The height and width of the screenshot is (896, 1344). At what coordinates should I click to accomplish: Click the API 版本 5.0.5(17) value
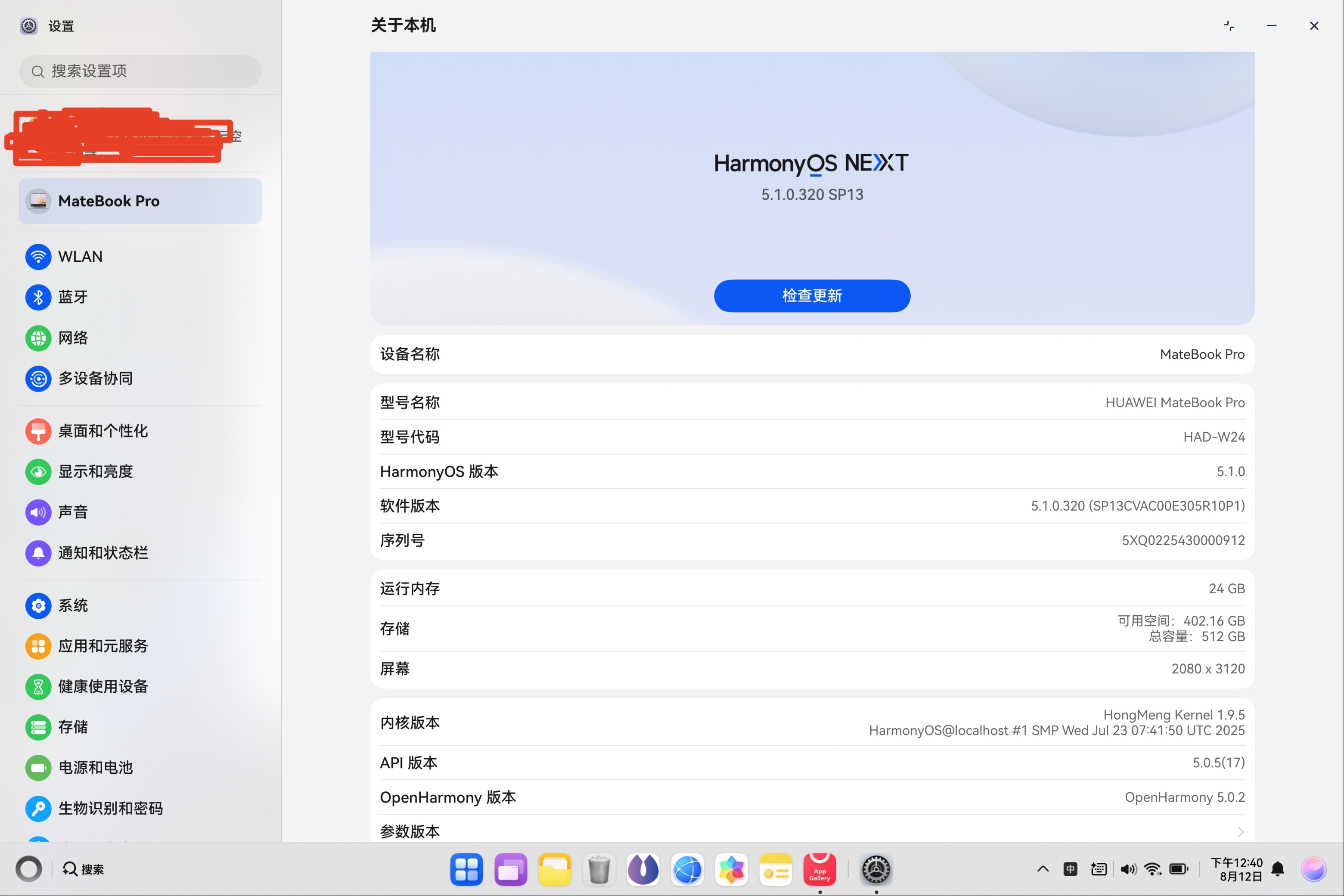[x=1218, y=762]
